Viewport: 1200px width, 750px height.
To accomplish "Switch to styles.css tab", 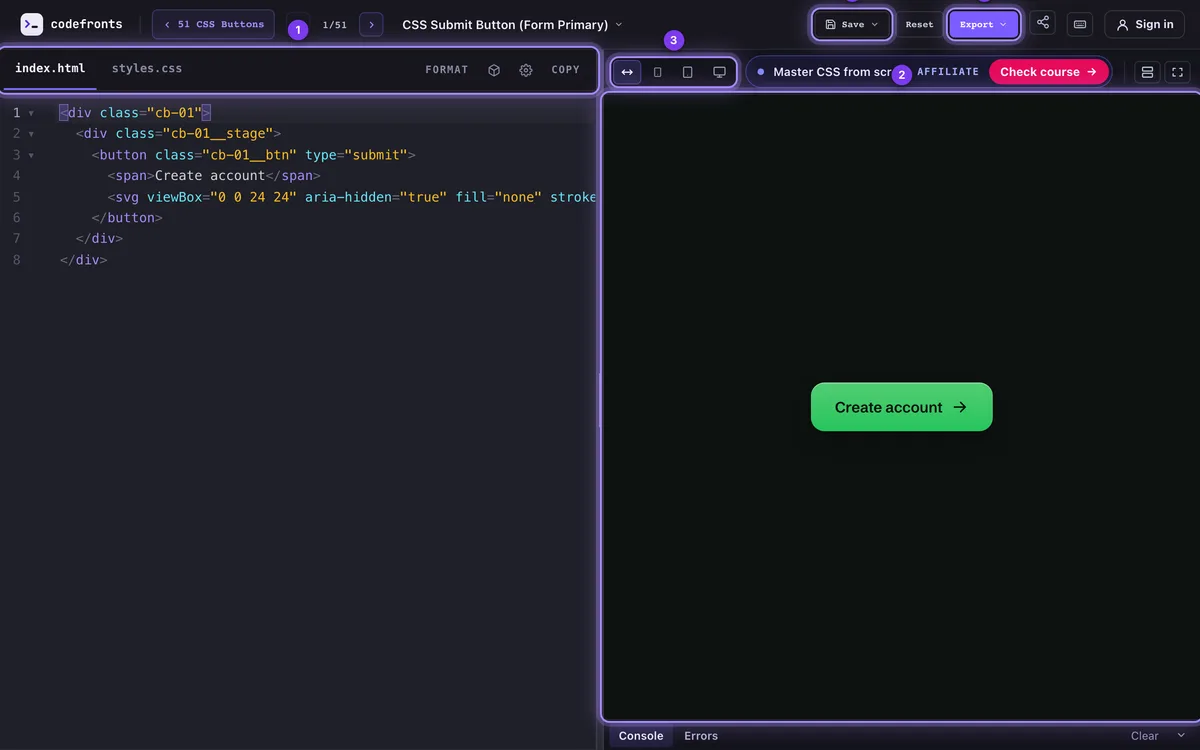I will [147, 69].
